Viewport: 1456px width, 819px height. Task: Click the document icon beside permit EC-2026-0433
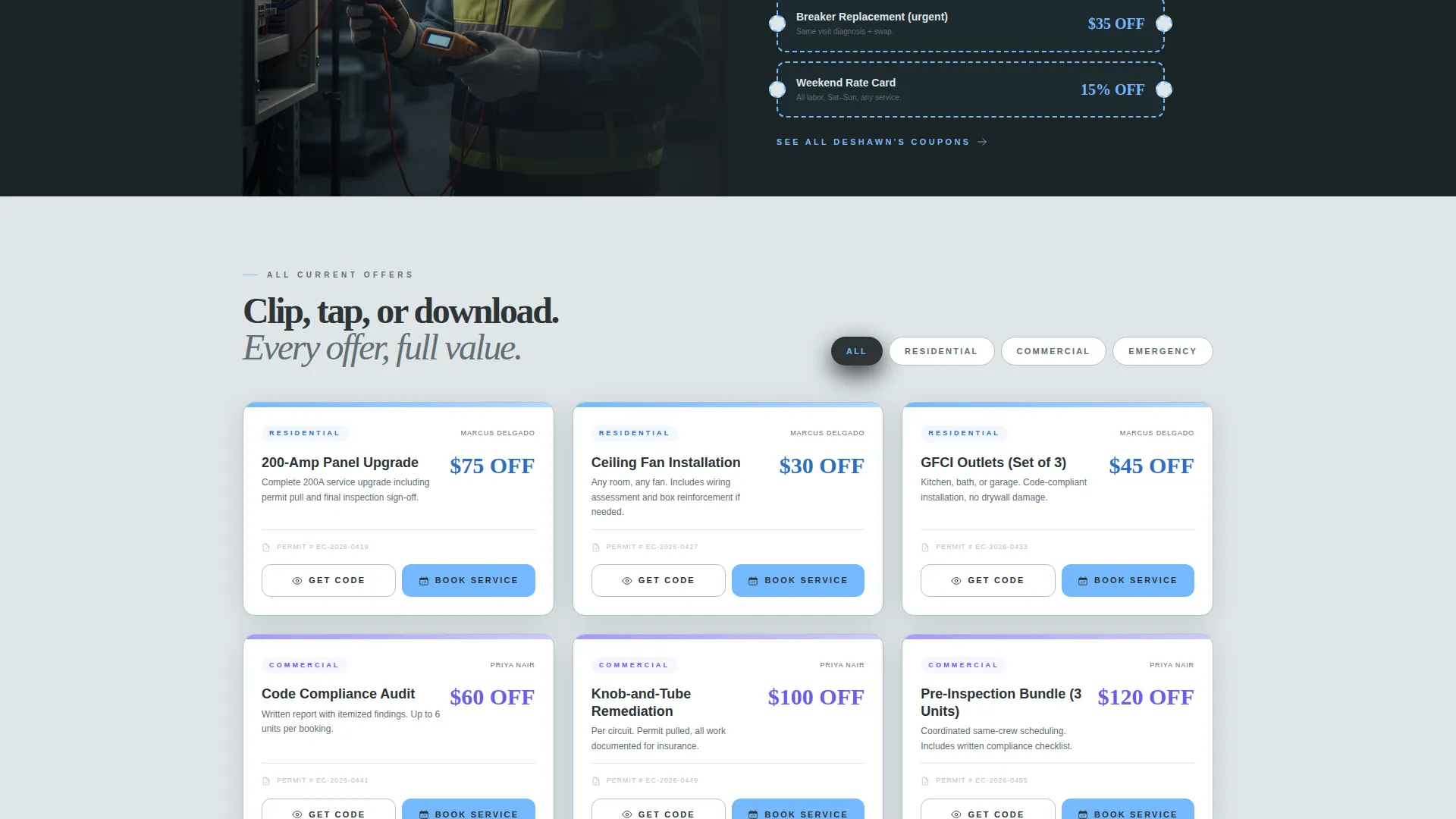(925, 548)
